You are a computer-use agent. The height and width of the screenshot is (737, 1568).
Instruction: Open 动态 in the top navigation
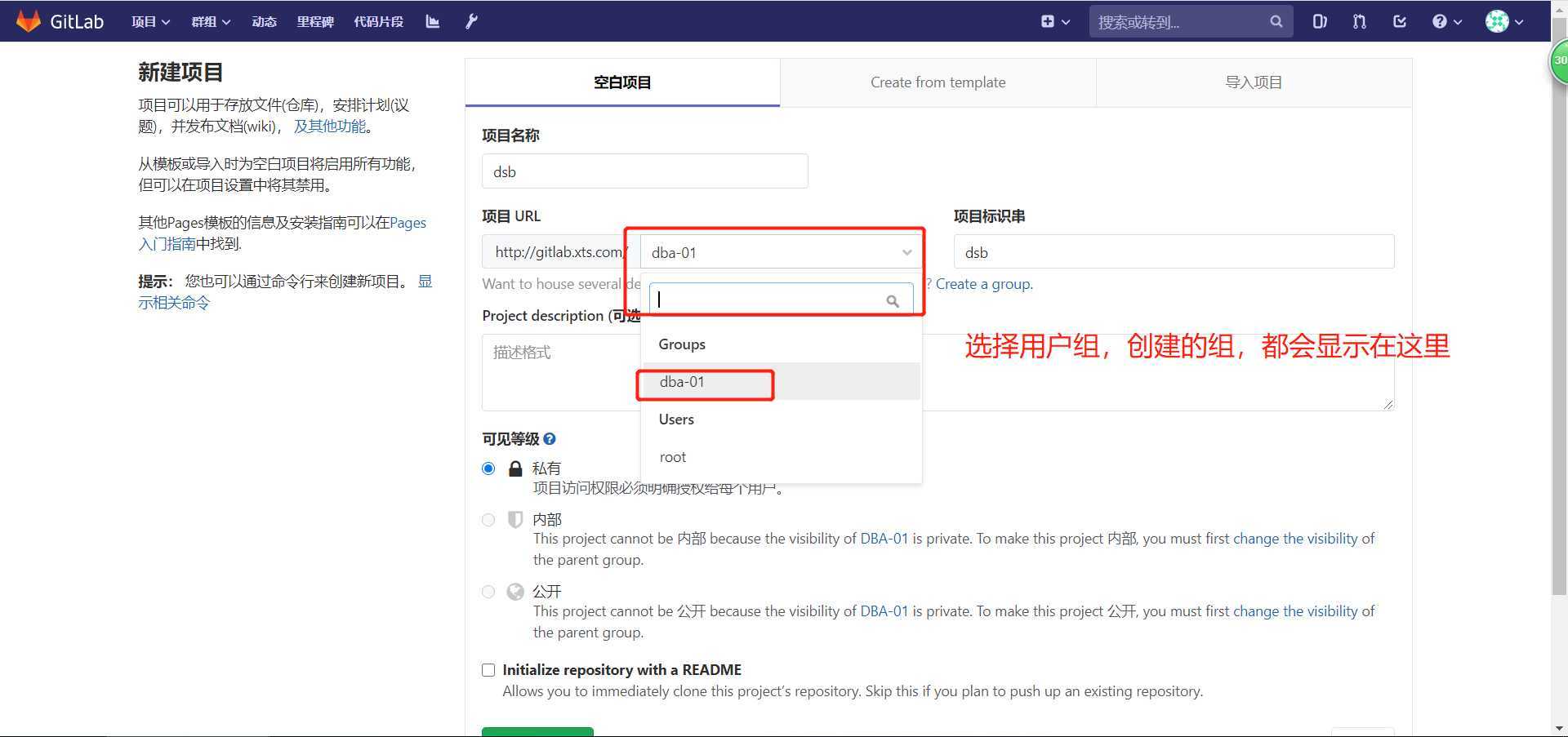(x=264, y=22)
